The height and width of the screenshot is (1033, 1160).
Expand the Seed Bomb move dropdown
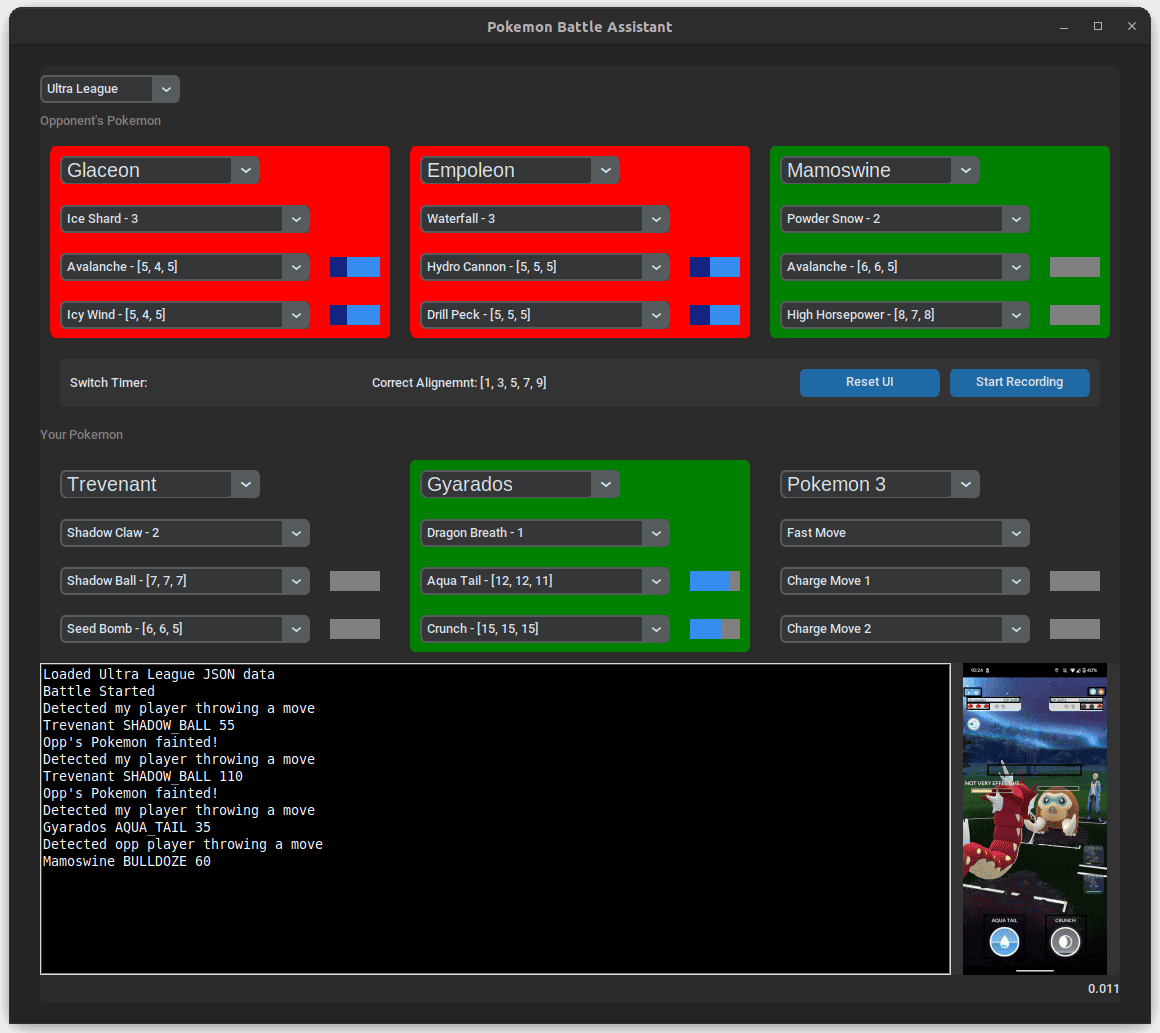[x=185, y=629]
